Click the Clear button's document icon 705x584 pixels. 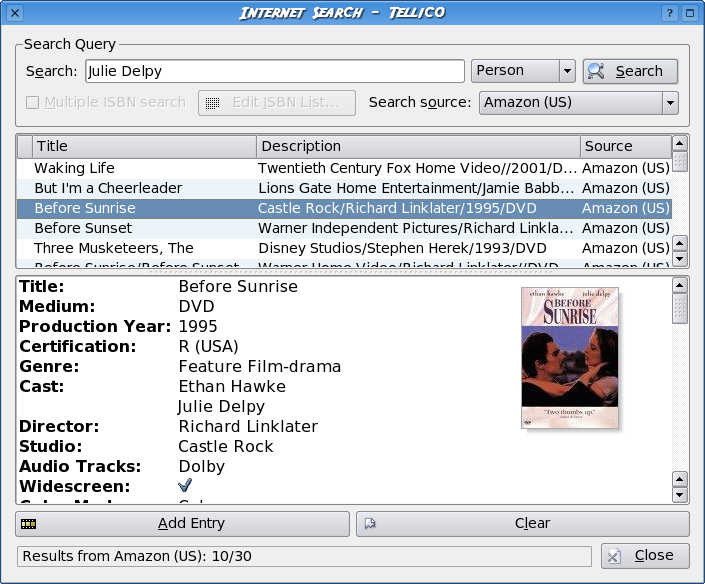(x=370, y=524)
